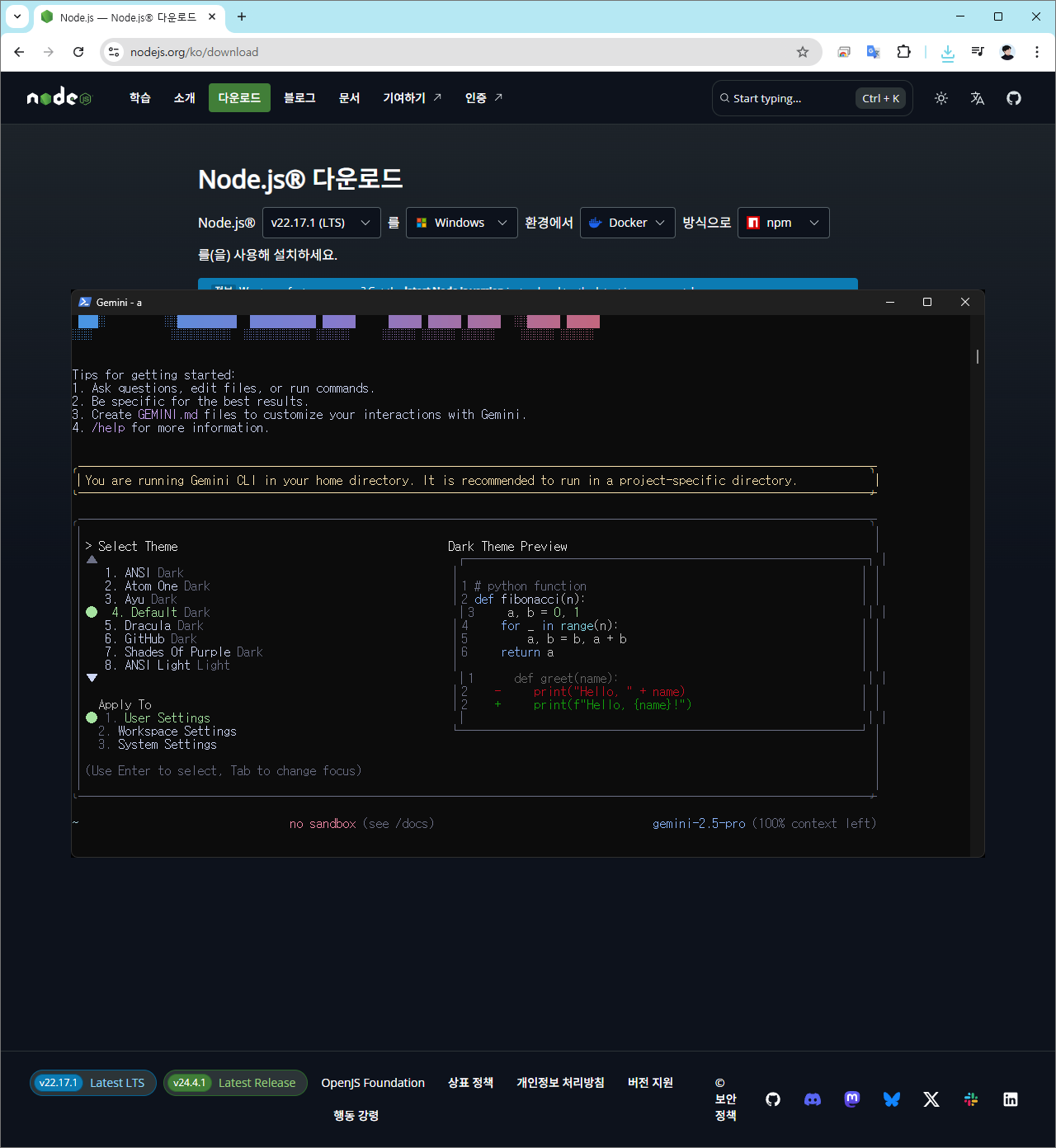Open the LinkedIn icon in footer

tap(1011, 1099)
